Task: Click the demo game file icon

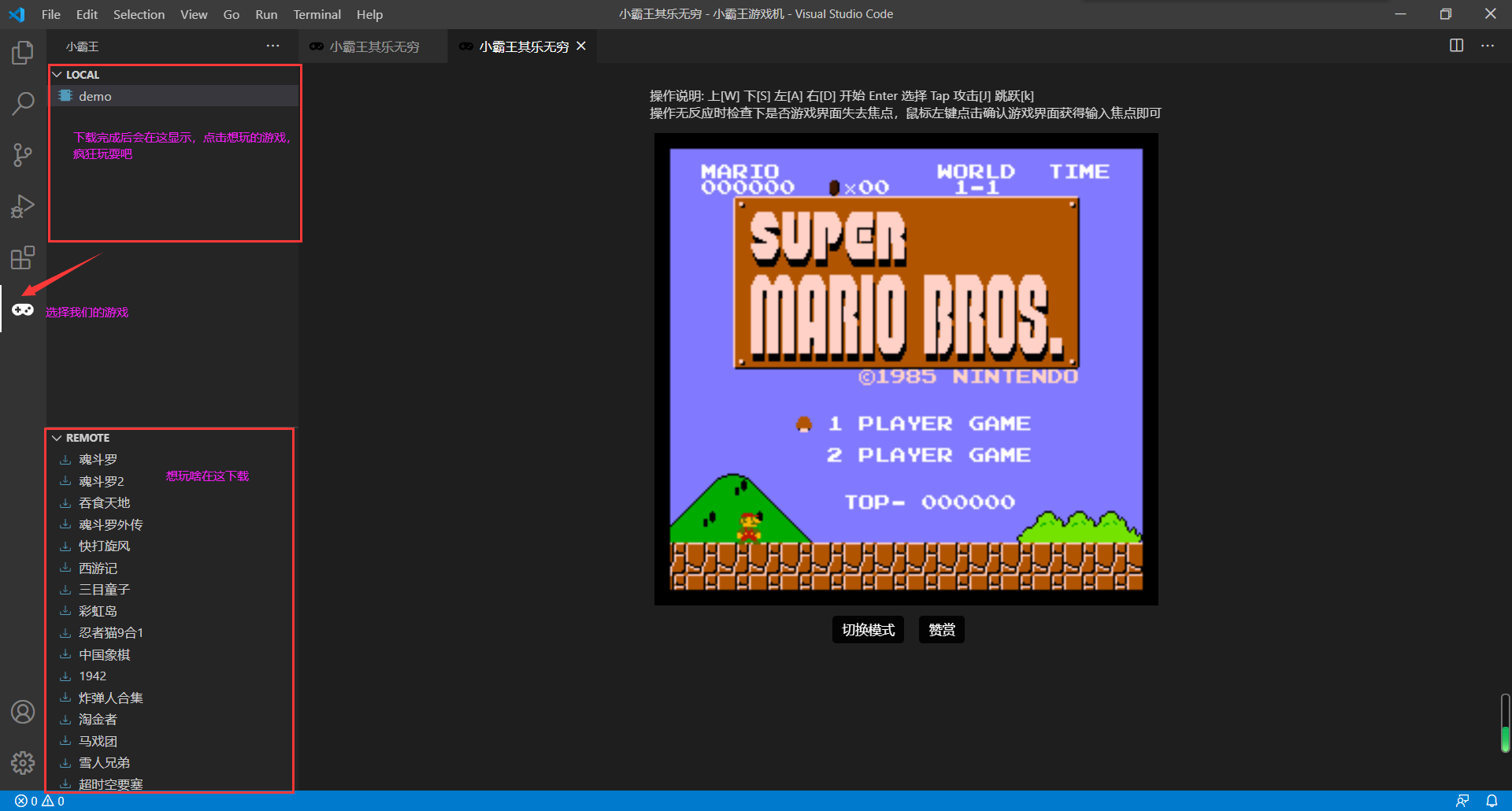Action: (65, 96)
